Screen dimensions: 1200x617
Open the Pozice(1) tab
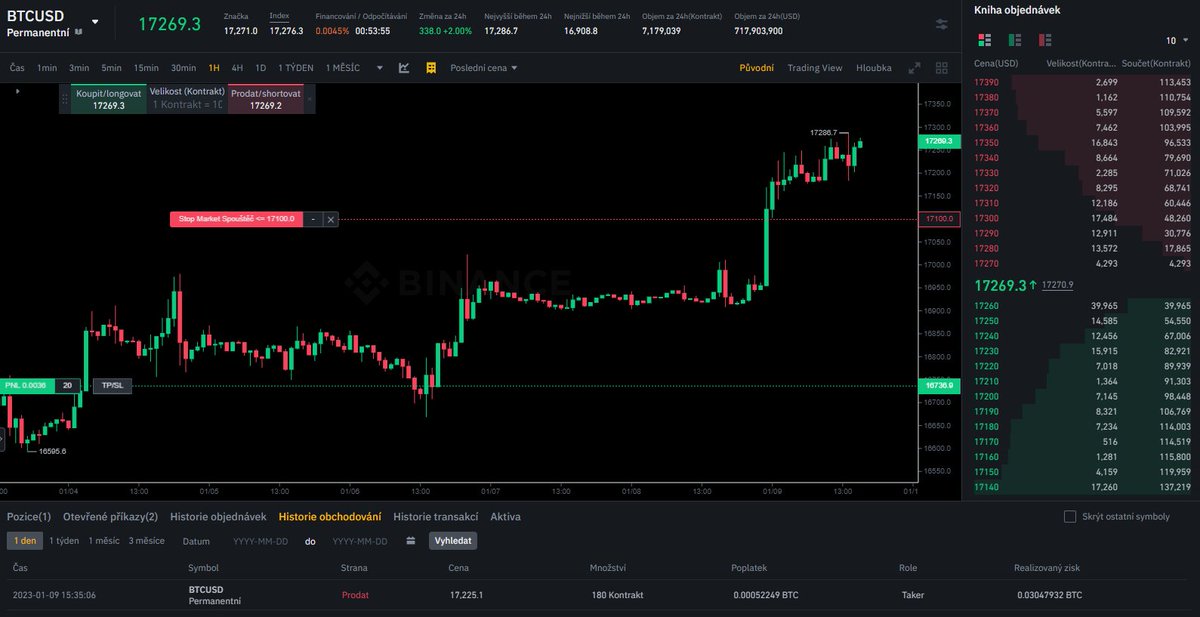coord(29,517)
